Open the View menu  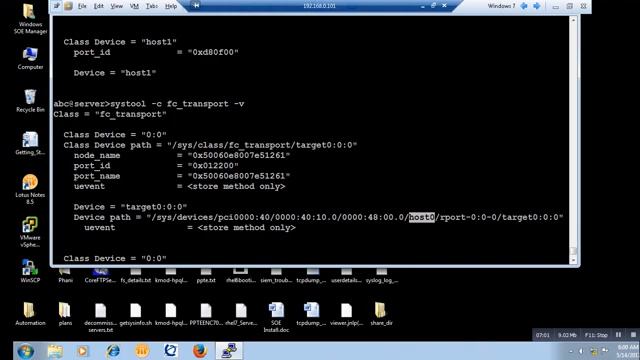coord(116,6)
